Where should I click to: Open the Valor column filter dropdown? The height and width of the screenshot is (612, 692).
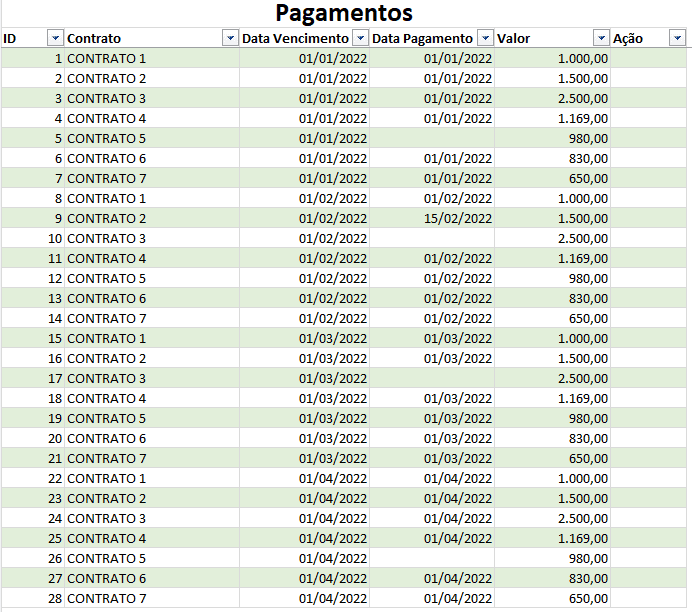coord(601,38)
